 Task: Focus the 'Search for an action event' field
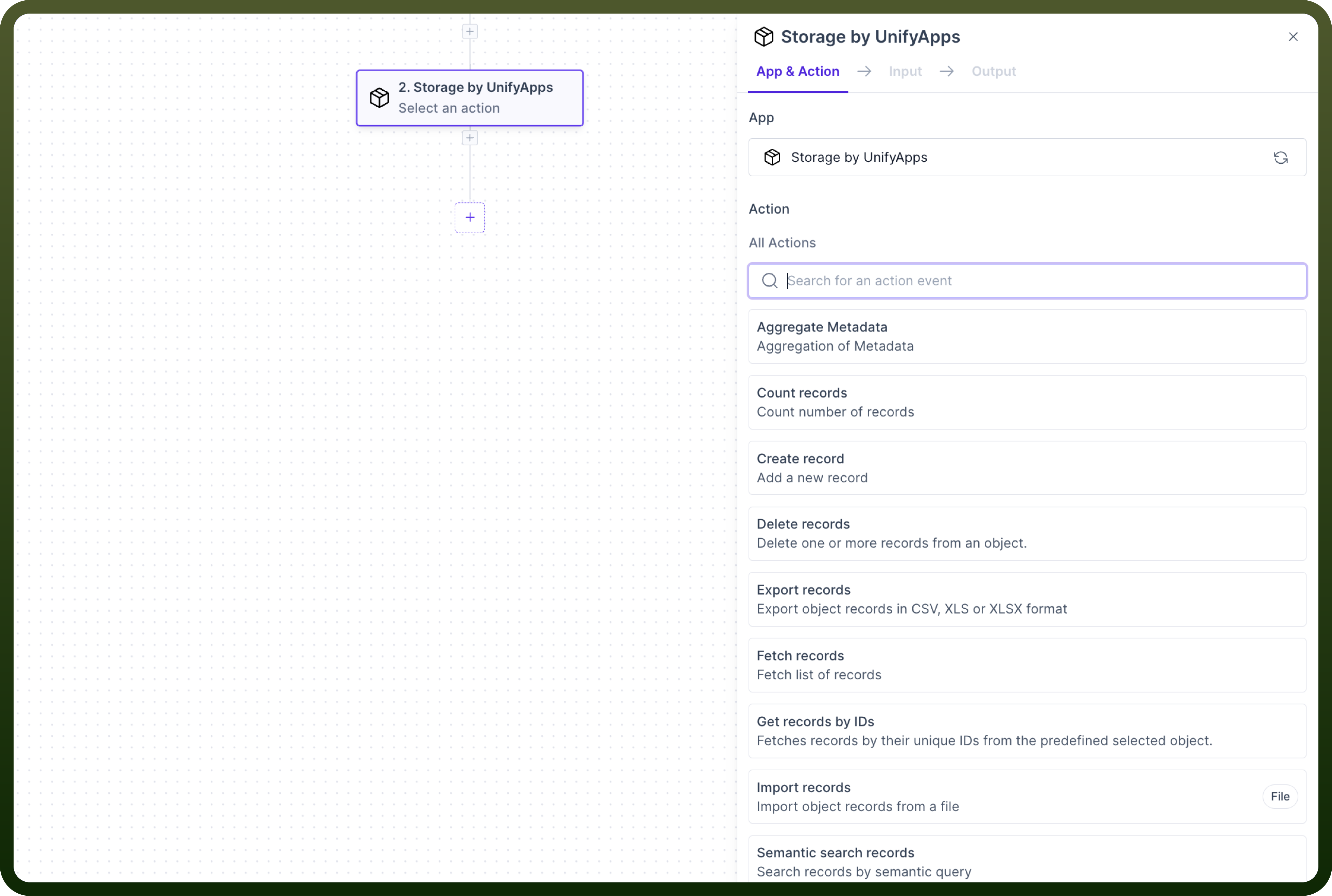(1027, 281)
